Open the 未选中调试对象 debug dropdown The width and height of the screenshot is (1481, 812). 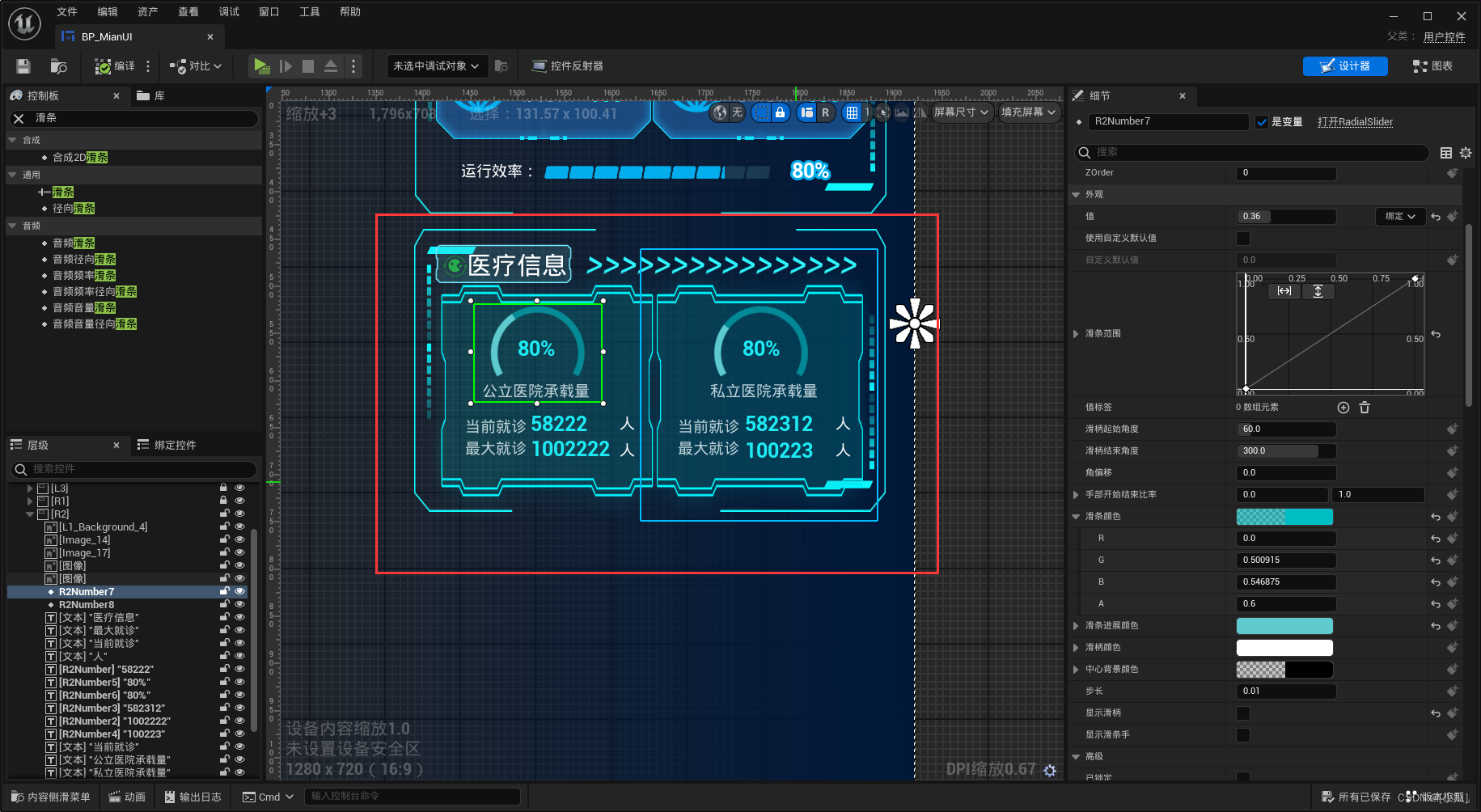coord(435,66)
